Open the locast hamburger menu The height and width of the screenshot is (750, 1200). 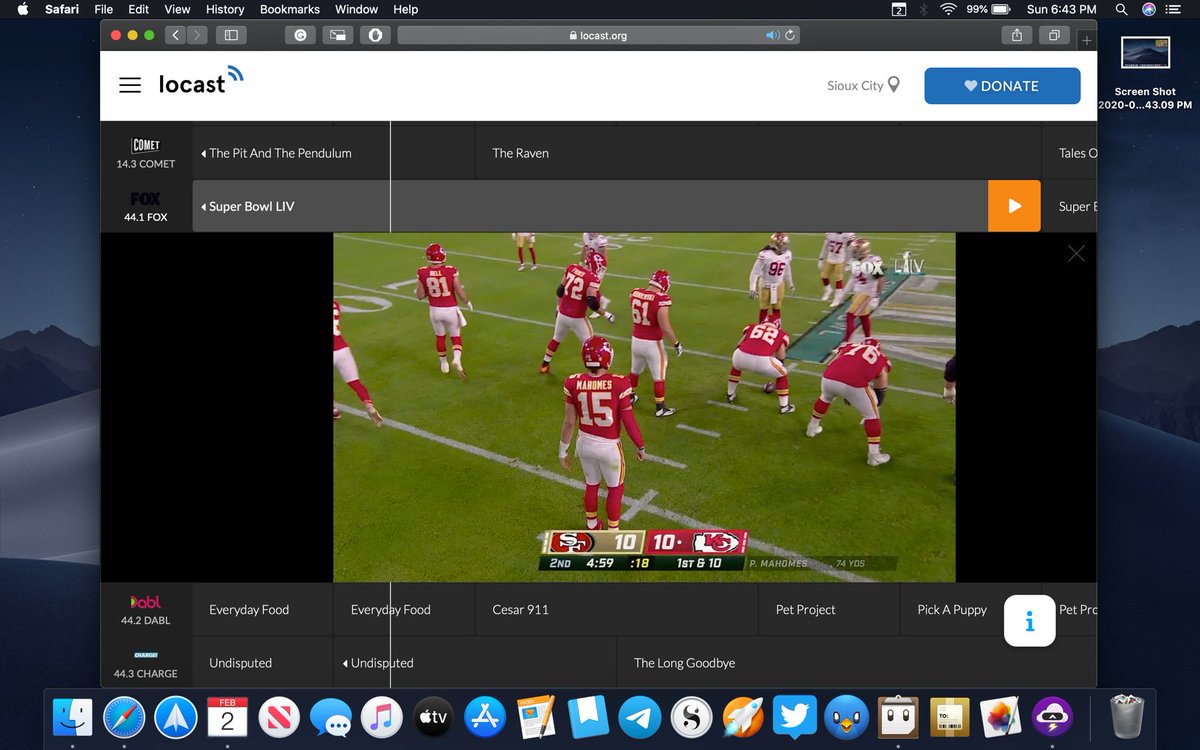[x=130, y=85]
